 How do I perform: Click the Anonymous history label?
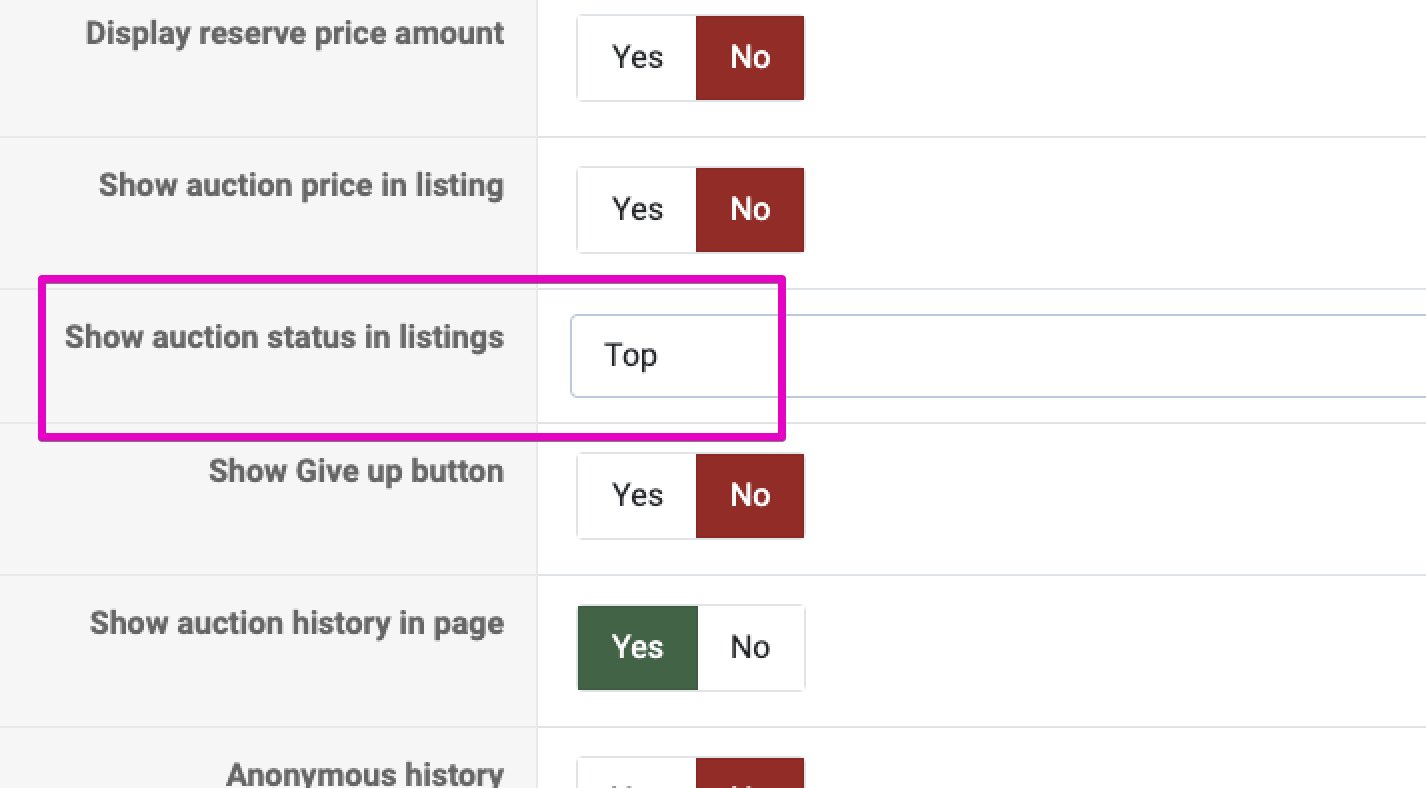(364, 773)
